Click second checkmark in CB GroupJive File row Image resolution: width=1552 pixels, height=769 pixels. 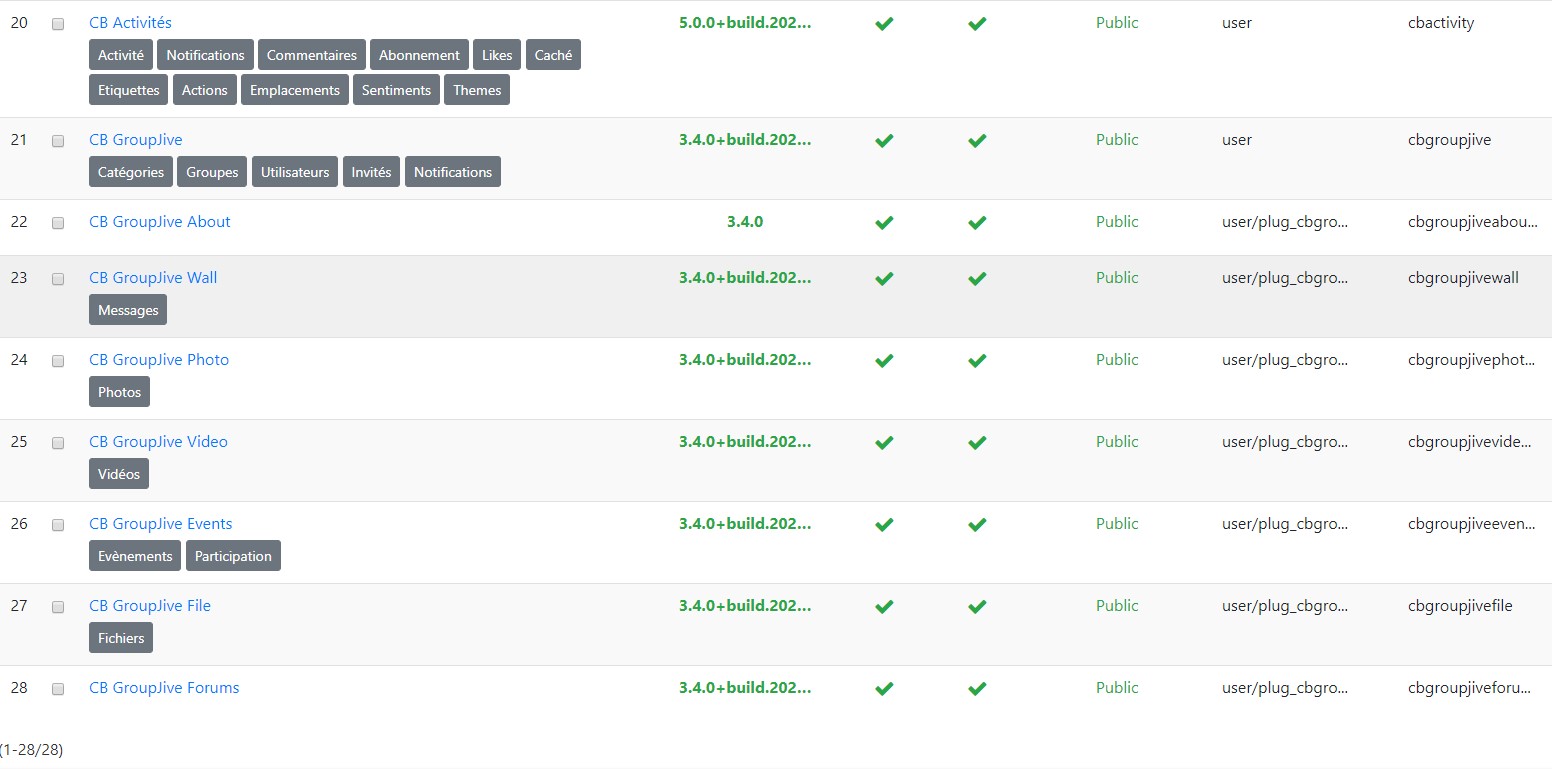click(977, 606)
